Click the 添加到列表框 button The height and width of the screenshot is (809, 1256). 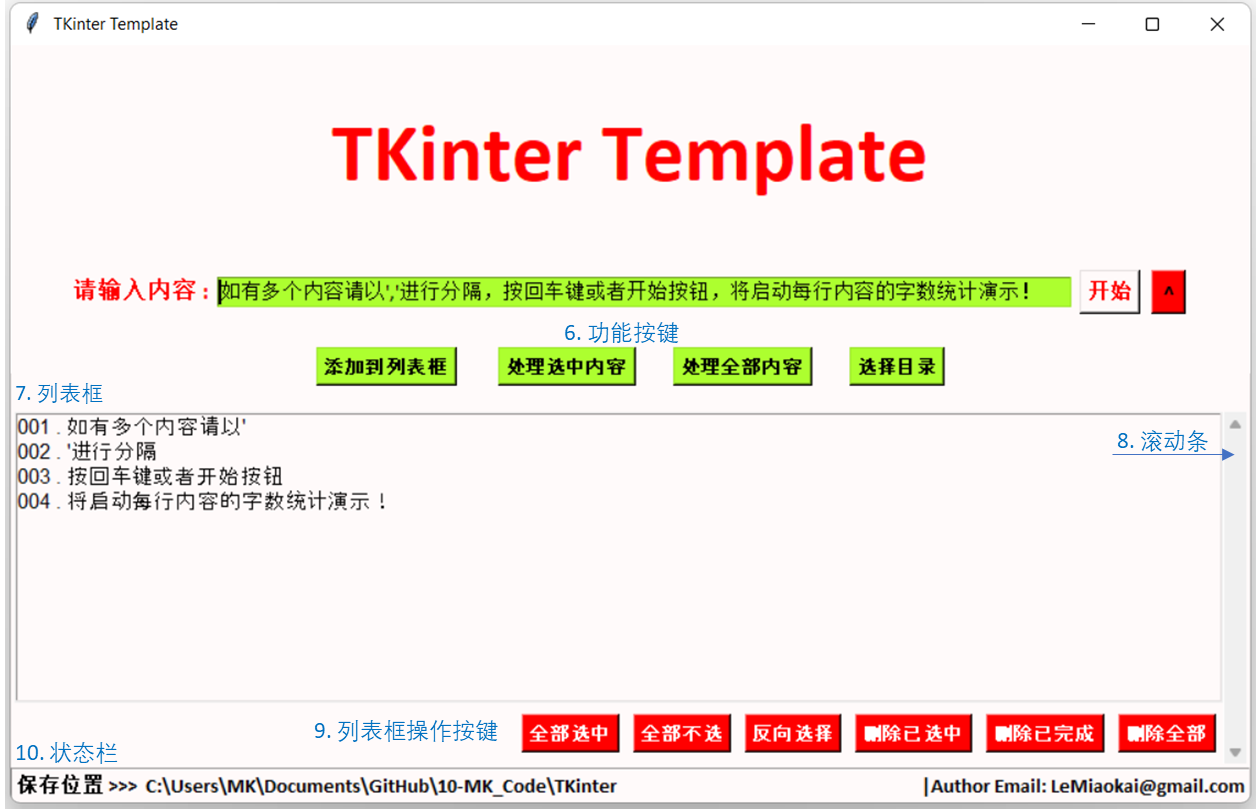pyautogui.click(x=385, y=365)
